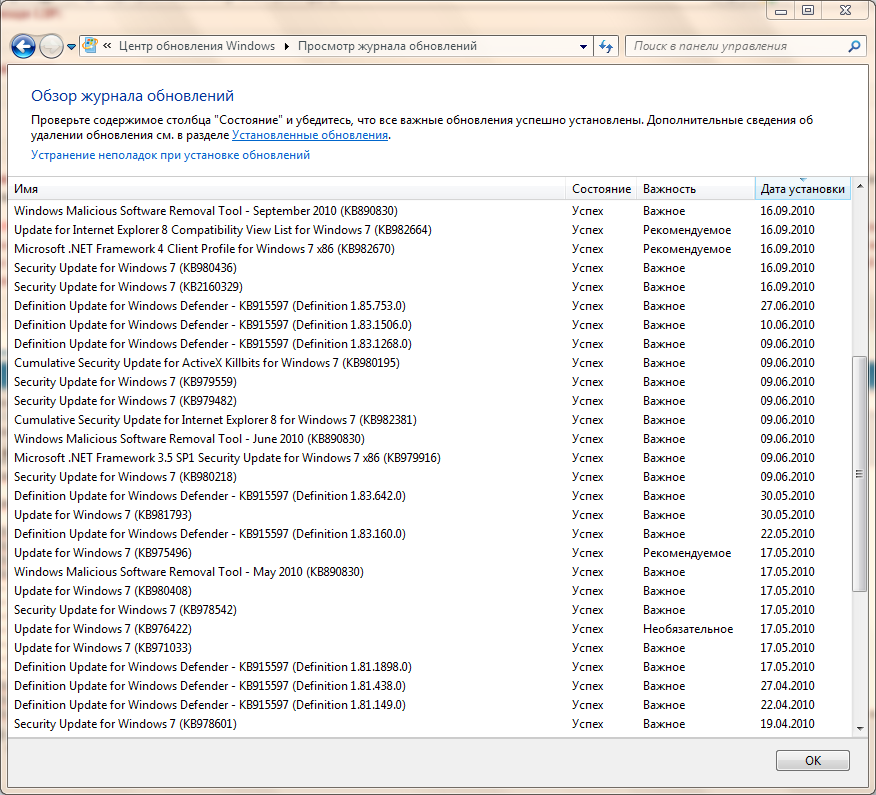Click the greyed Forward navigation button

click(x=51, y=46)
